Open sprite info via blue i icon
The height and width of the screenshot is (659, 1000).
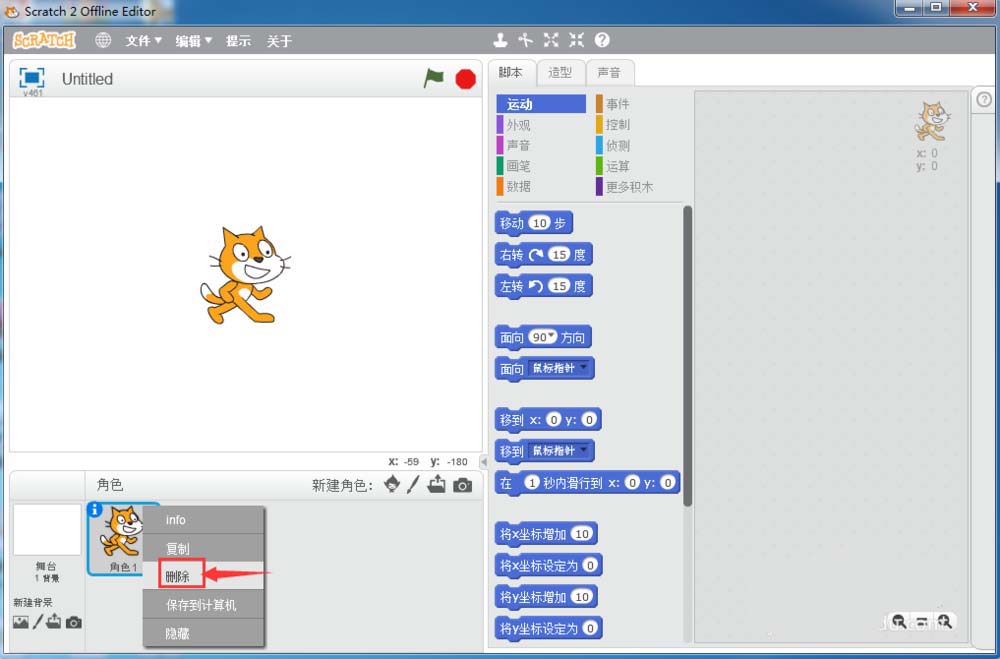click(94, 510)
